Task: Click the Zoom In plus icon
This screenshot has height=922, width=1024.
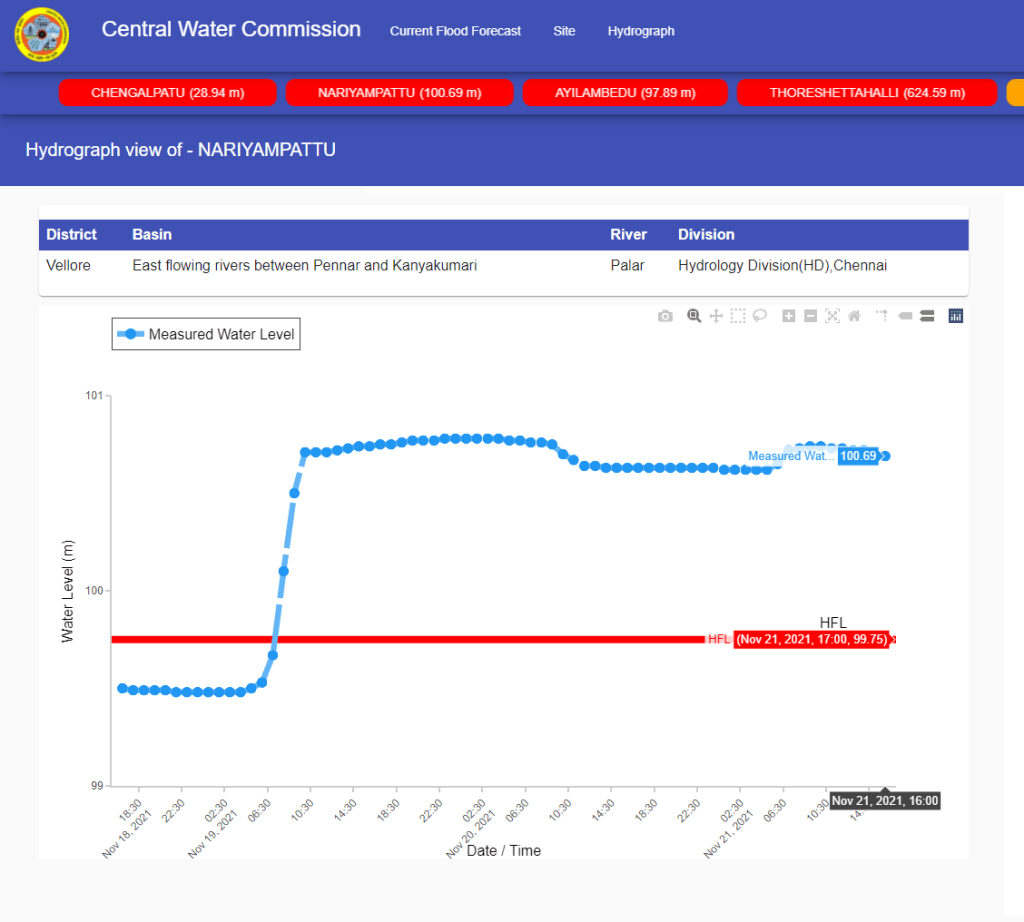Action: tap(789, 316)
